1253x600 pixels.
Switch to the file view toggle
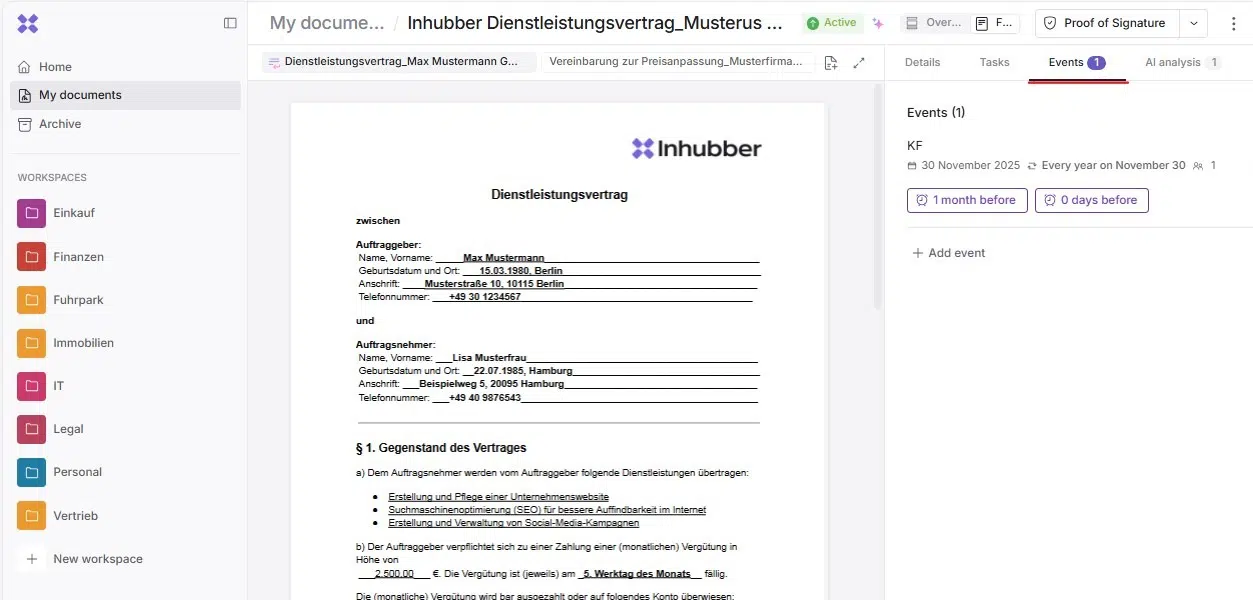click(x=995, y=23)
